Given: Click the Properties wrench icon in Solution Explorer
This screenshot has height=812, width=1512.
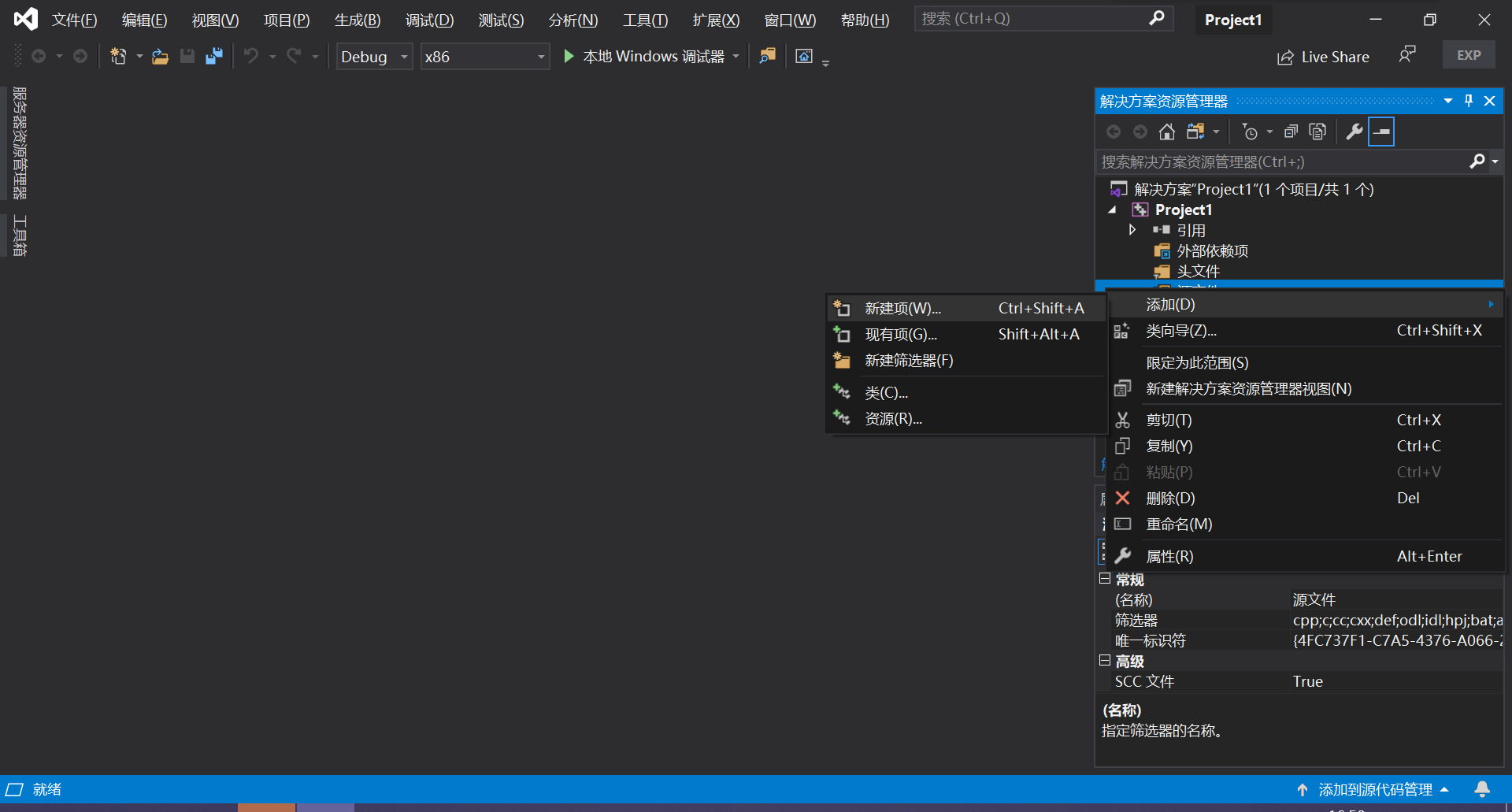Looking at the screenshot, I should 1354,132.
